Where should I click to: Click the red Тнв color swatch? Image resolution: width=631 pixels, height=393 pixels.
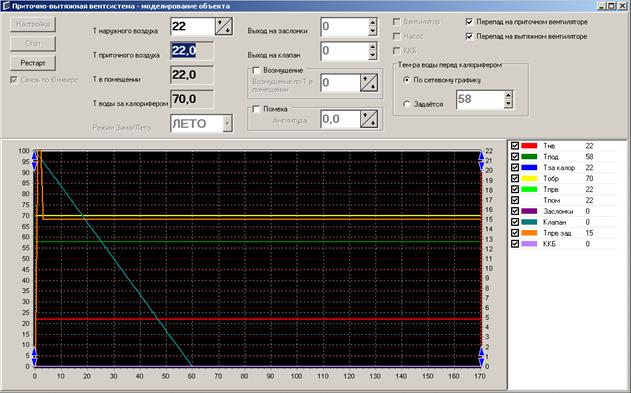click(529, 146)
